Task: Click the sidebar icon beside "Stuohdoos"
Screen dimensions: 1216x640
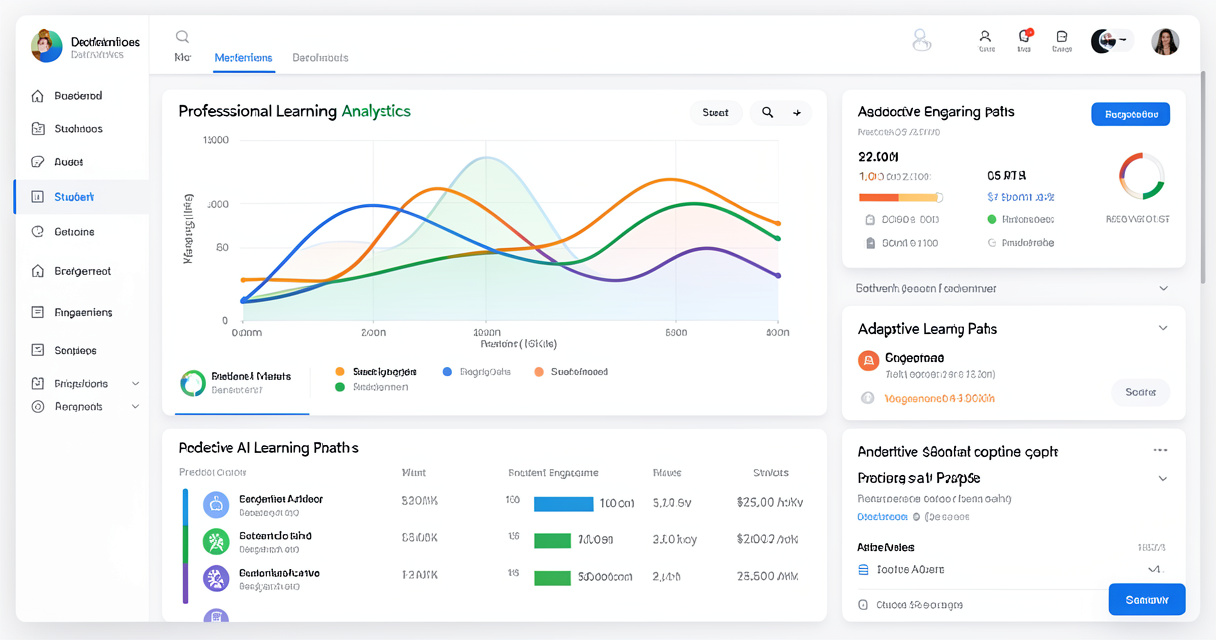Action: point(38,129)
